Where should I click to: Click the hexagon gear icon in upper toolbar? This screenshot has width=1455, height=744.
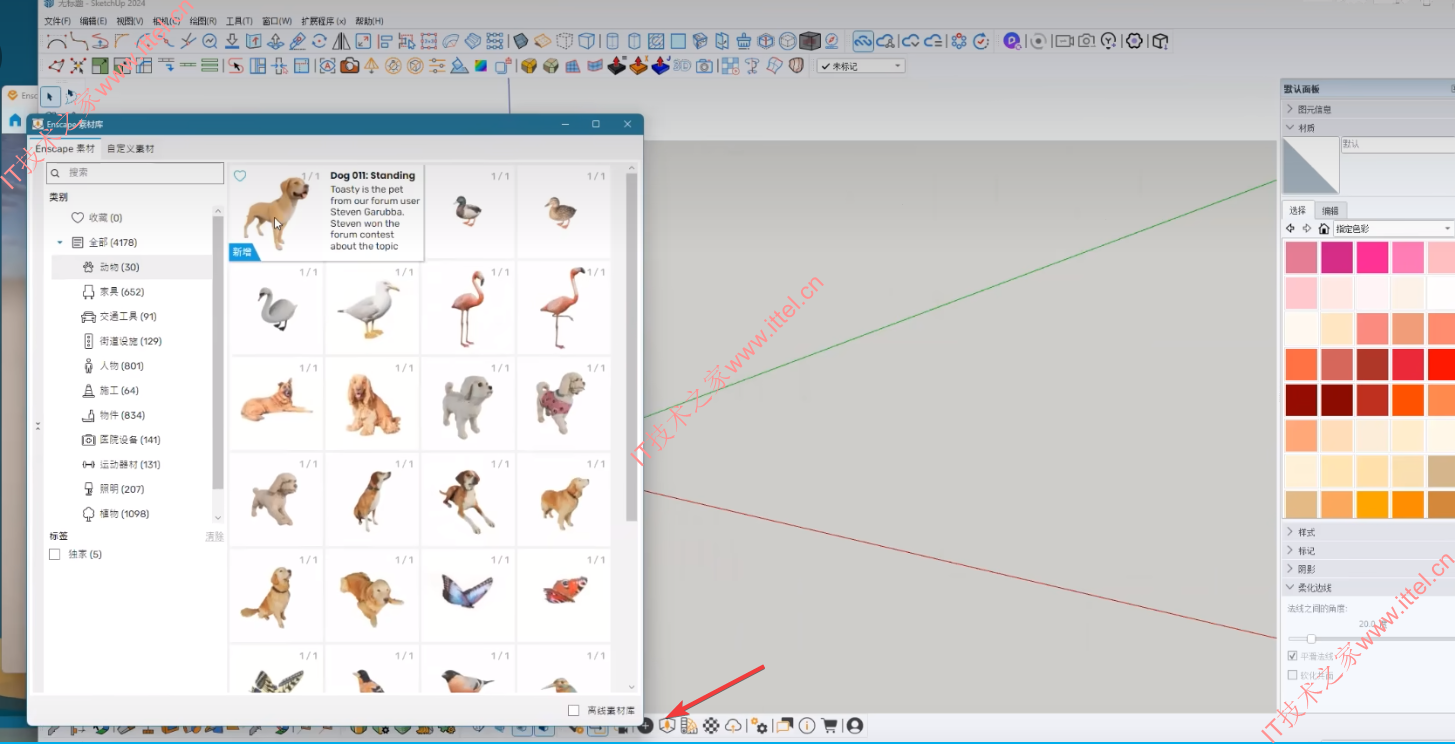[x=1134, y=41]
